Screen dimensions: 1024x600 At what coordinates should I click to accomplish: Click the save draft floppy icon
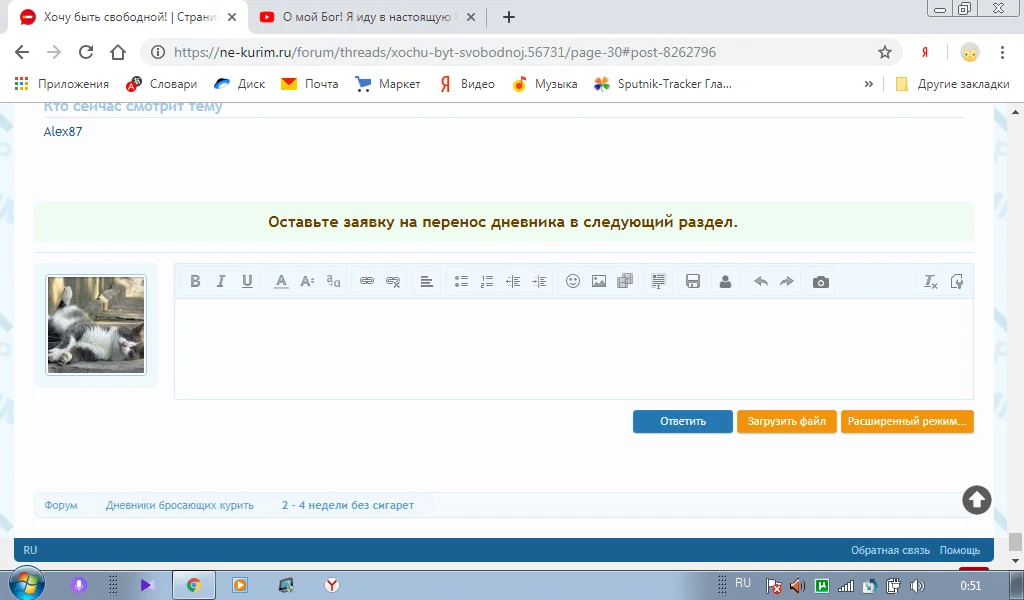click(x=692, y=282)
